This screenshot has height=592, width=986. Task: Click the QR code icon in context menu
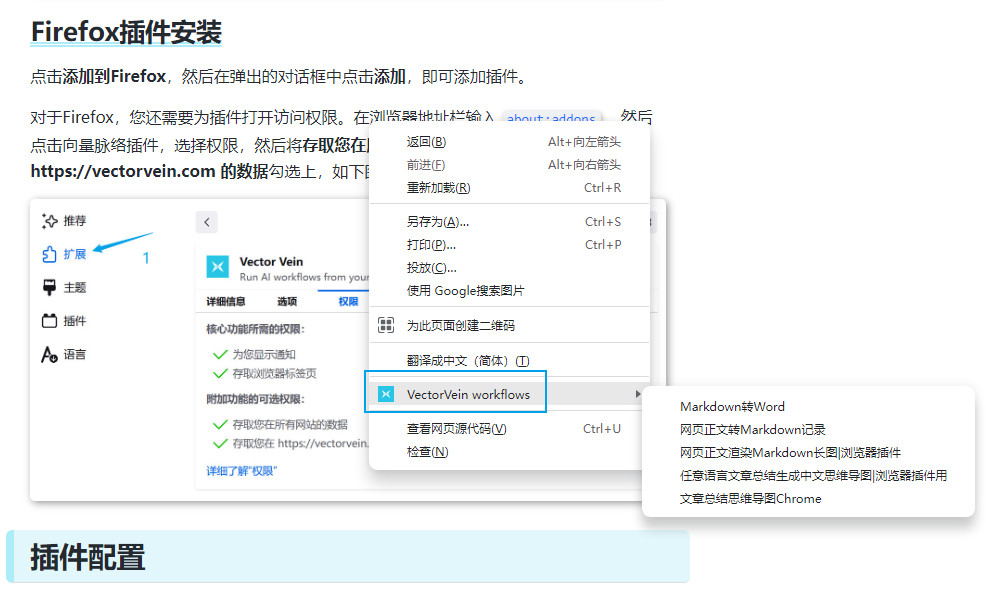point(385,325)
